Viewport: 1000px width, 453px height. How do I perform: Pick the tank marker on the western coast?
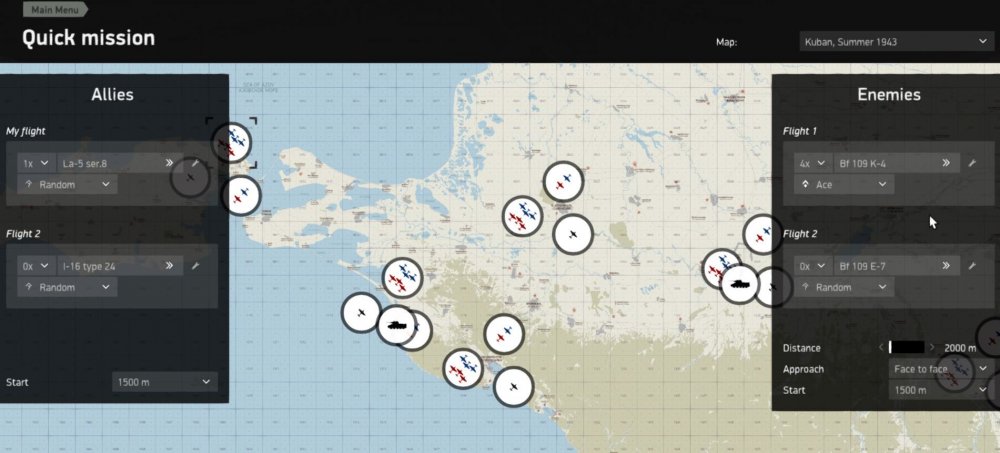[x=397, y=325]
